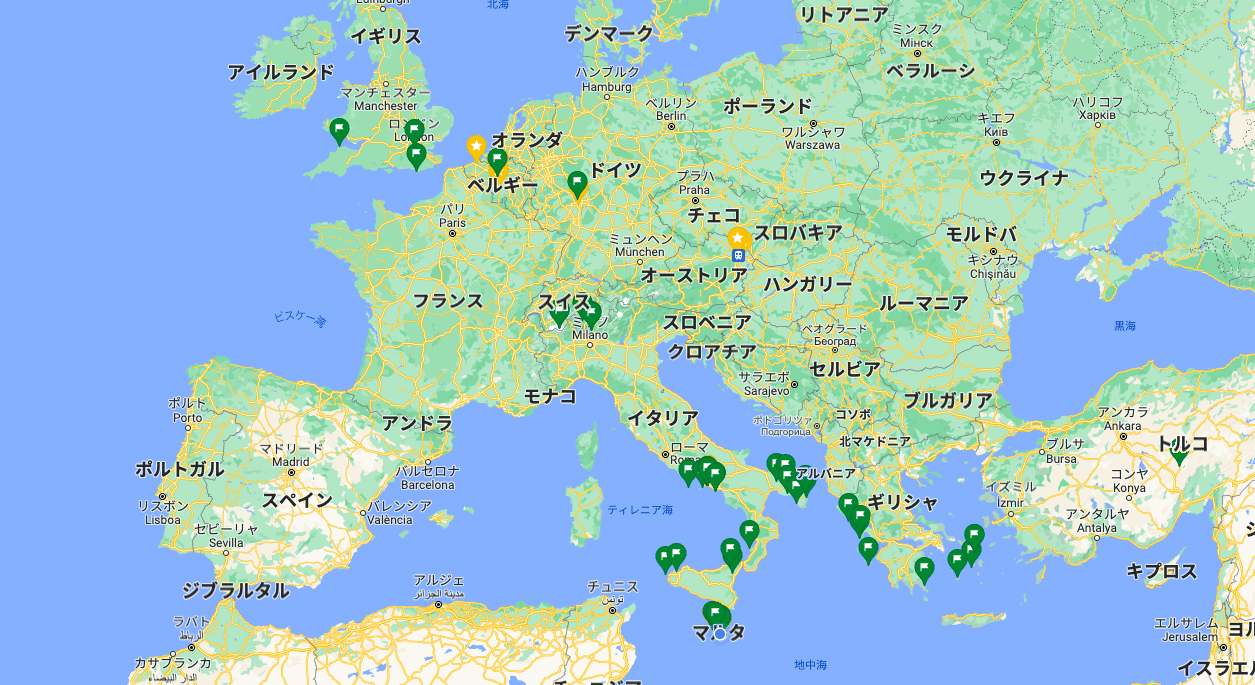Screen dimensions: 1255x685
Task: Click the スロベニア country label
Action: (707, 322)
